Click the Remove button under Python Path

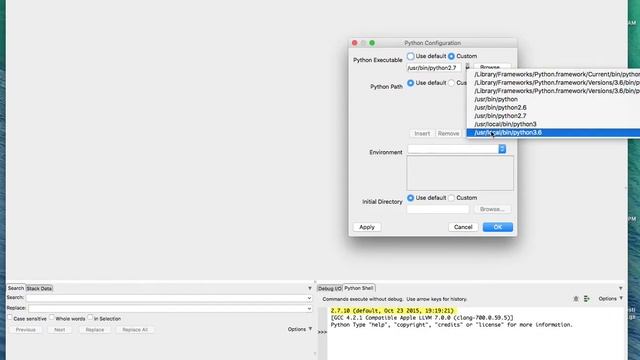click(x=448, y=133)
